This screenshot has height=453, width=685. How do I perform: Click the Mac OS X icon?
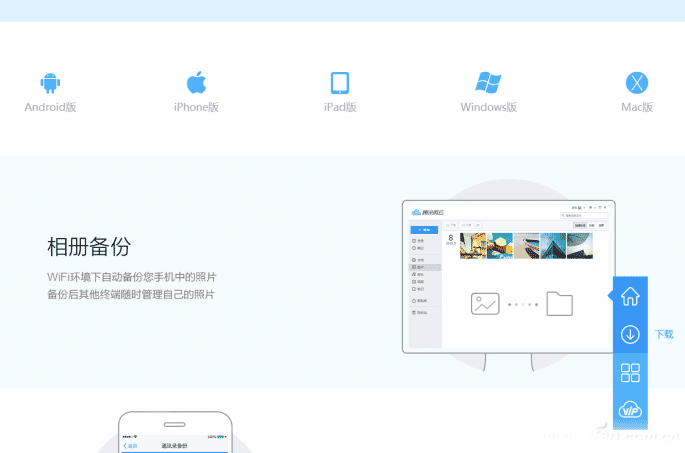(x=637, y=83)
